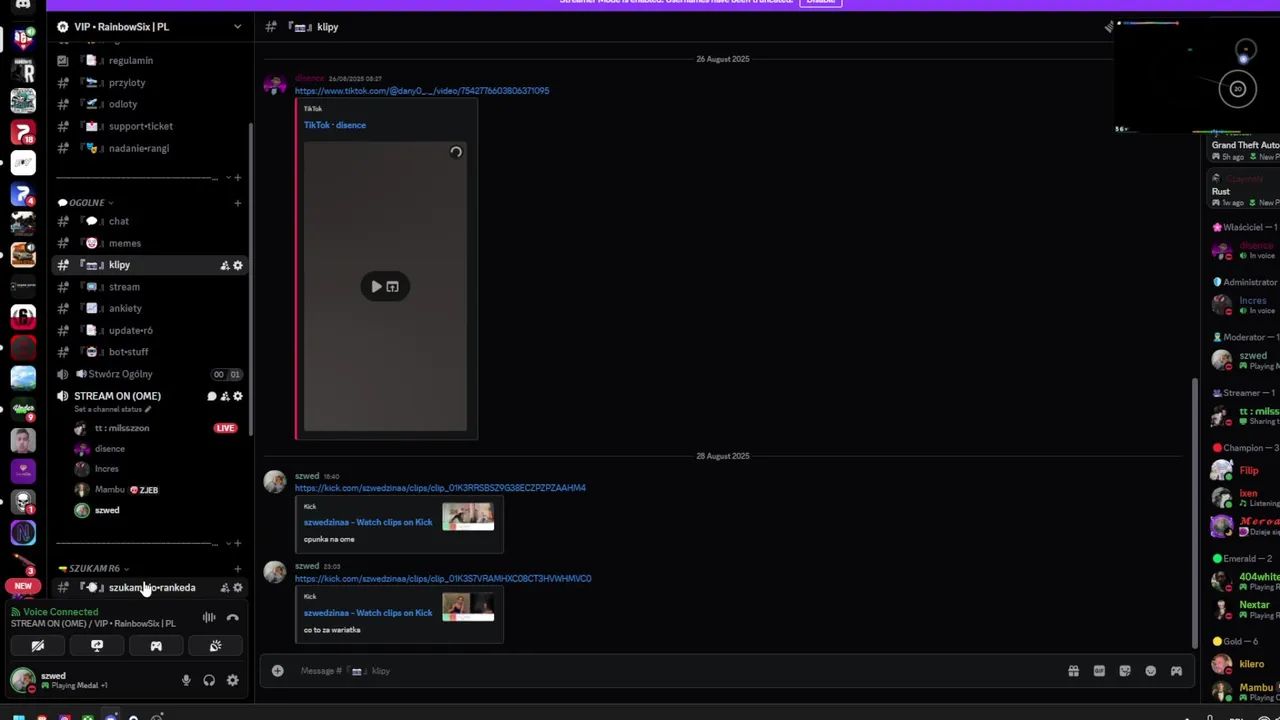Open the bot-stuff channel
The height and width of the screenshot is (720, 1280).
tap(150, 352)
